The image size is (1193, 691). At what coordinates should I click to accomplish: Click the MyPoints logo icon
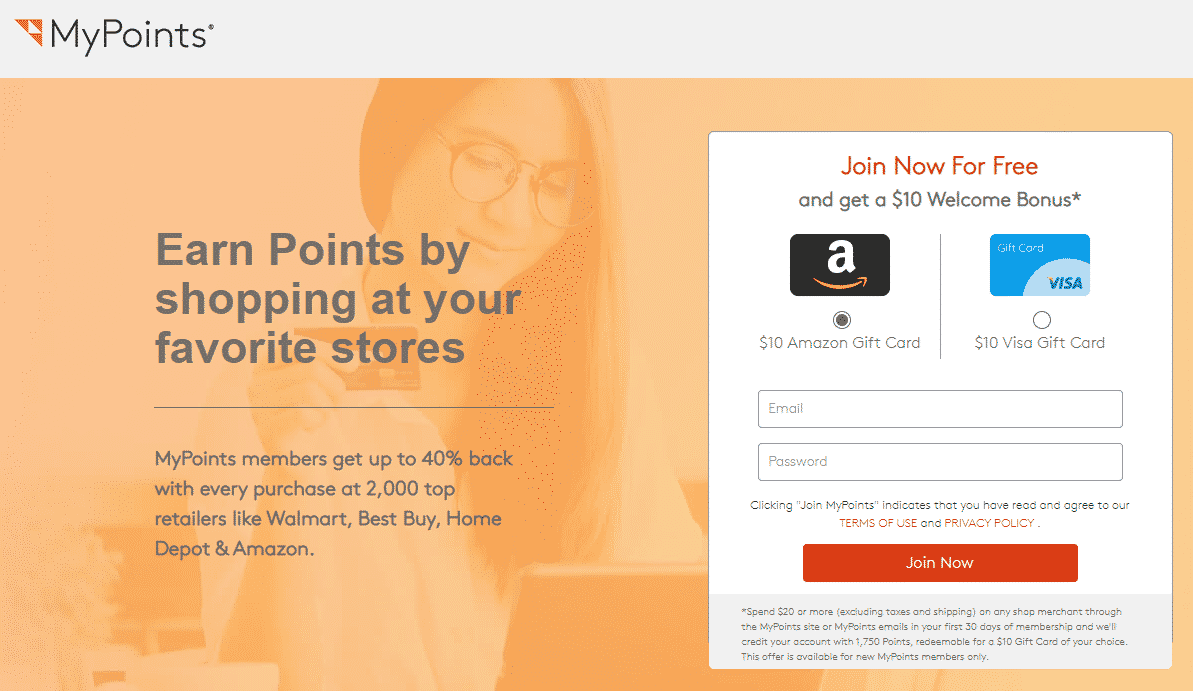point(29,33)
